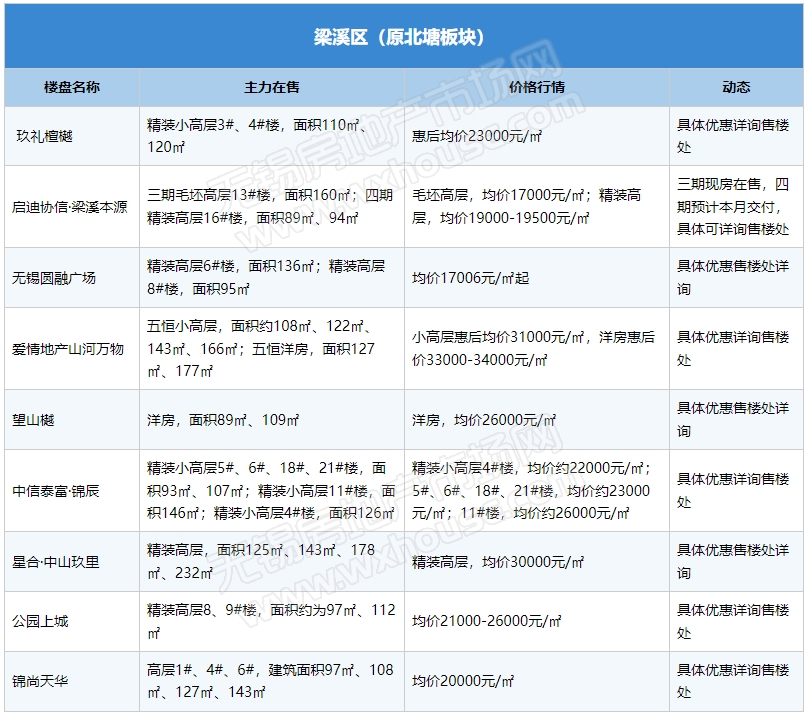This screenshot has width=808, height=716.
Task: Select the 动态 column header
Action: click(736, 87)
